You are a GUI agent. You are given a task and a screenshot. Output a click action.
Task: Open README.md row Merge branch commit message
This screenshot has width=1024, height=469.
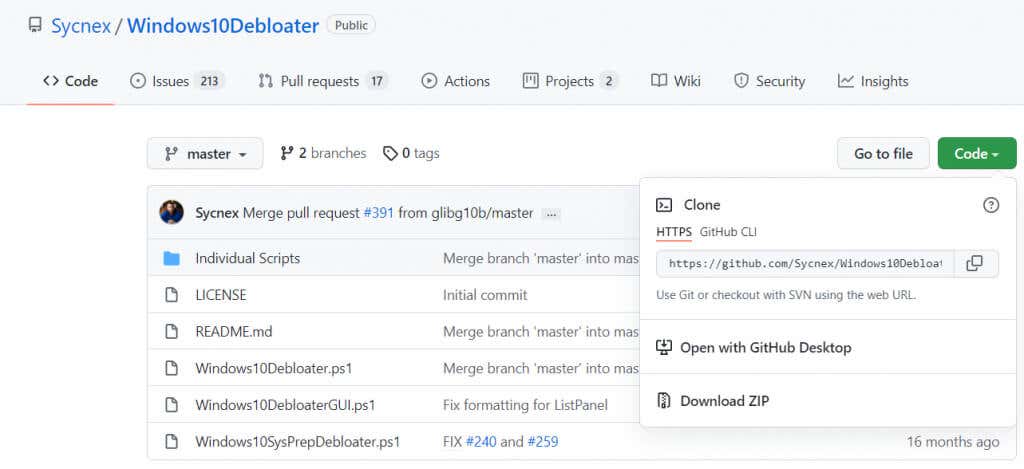tap(541, 332)
